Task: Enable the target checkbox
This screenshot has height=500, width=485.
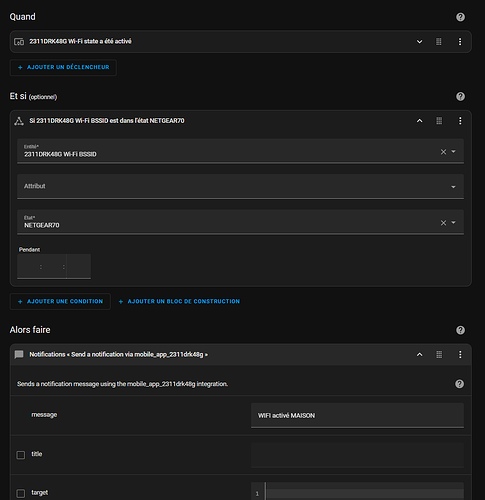Action: click(x=21, y=493)
